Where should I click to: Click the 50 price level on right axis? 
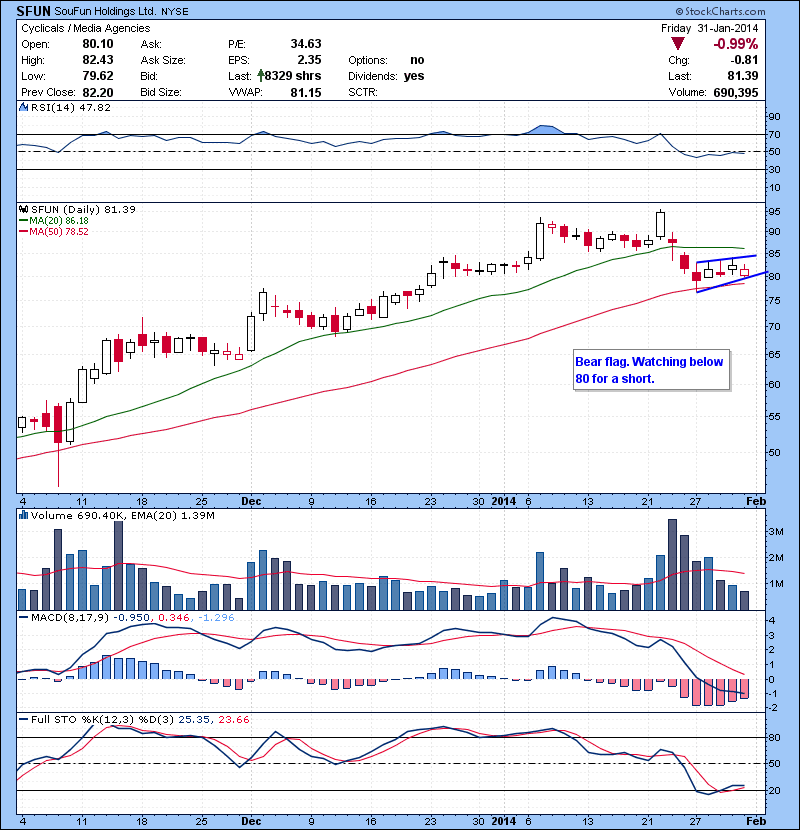point(774,453)
